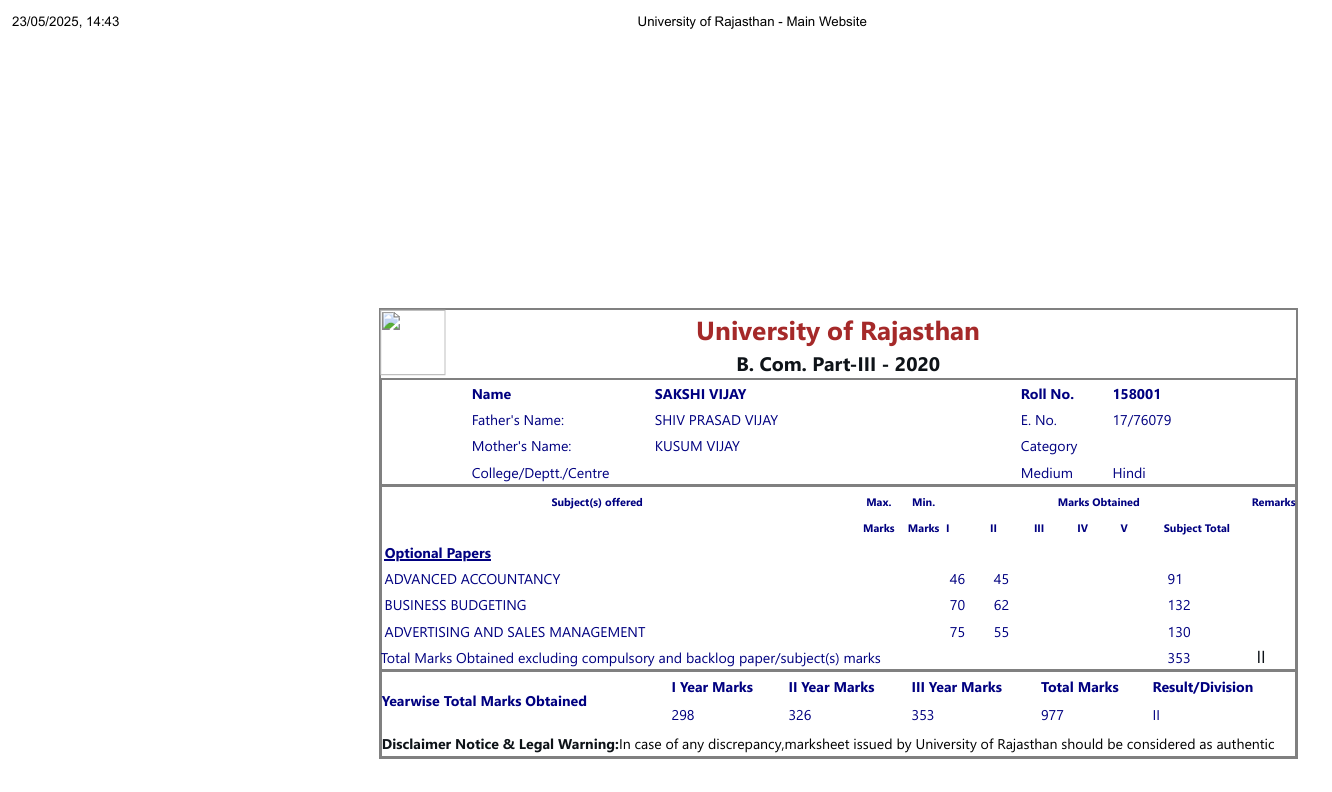Click the II Year Marks value 326
1332x792 pixels.
[799, 715]
